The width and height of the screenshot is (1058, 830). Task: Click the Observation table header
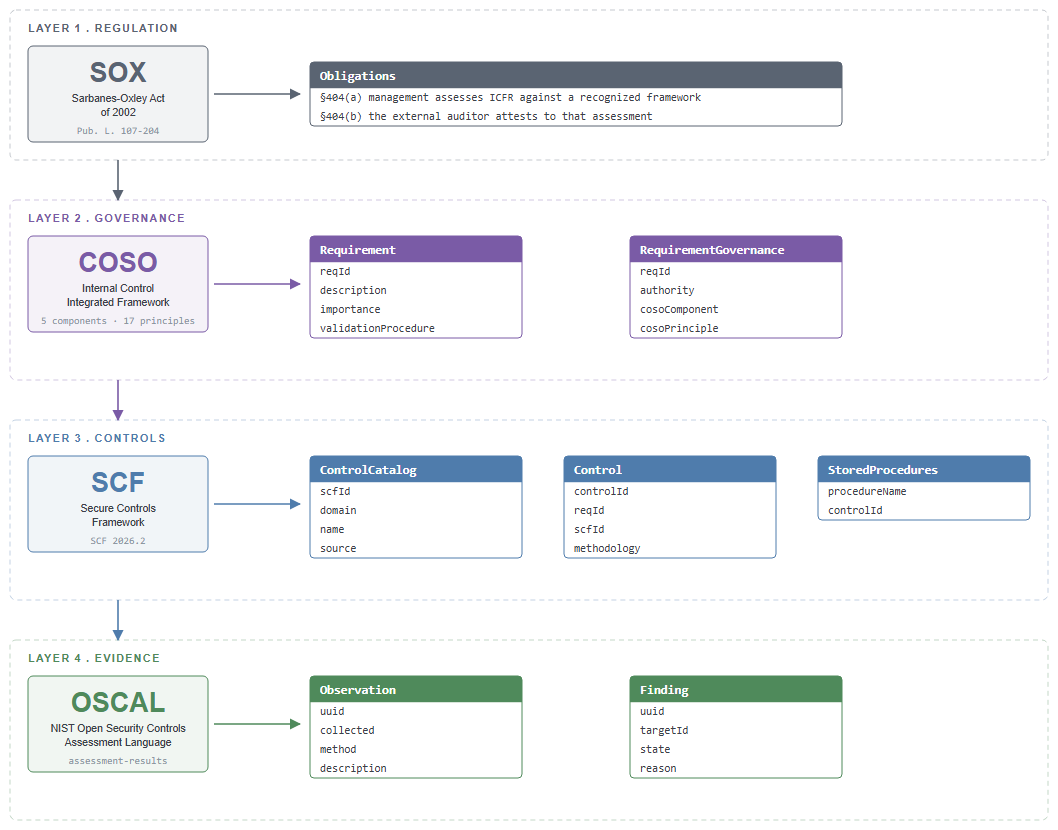[416, 690]
